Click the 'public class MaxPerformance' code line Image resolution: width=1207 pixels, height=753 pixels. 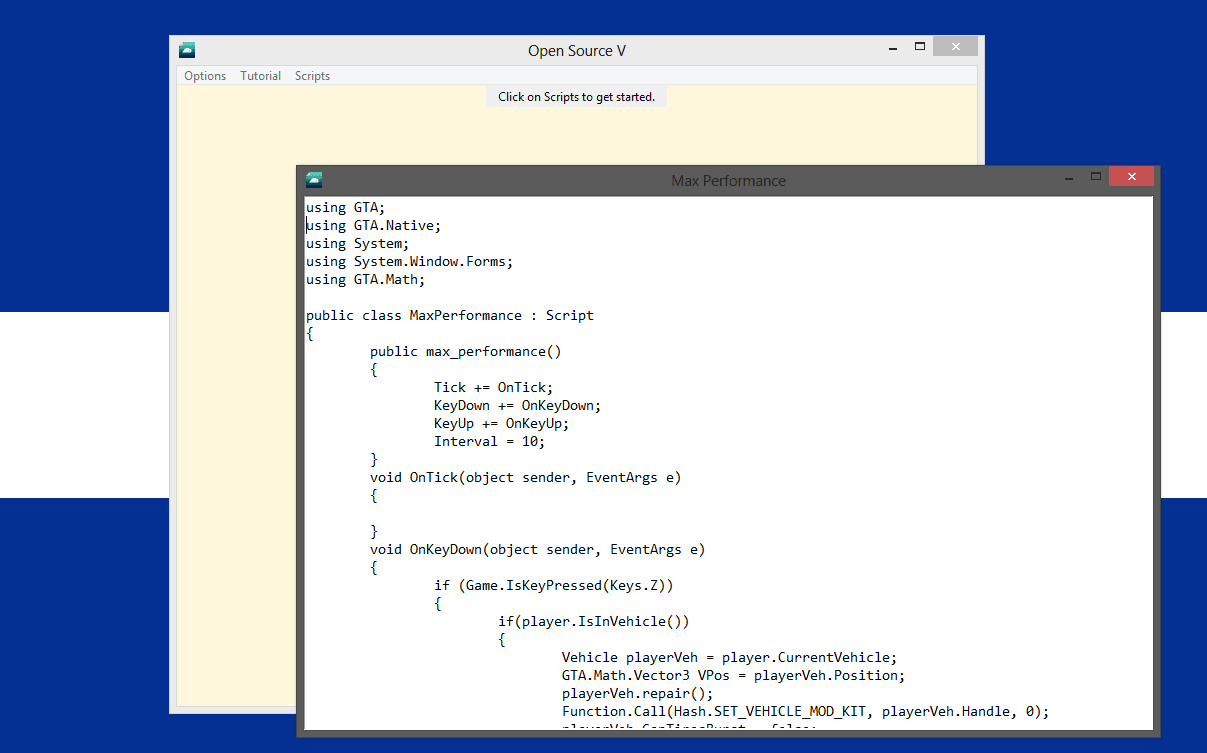[x=450, y=316]
